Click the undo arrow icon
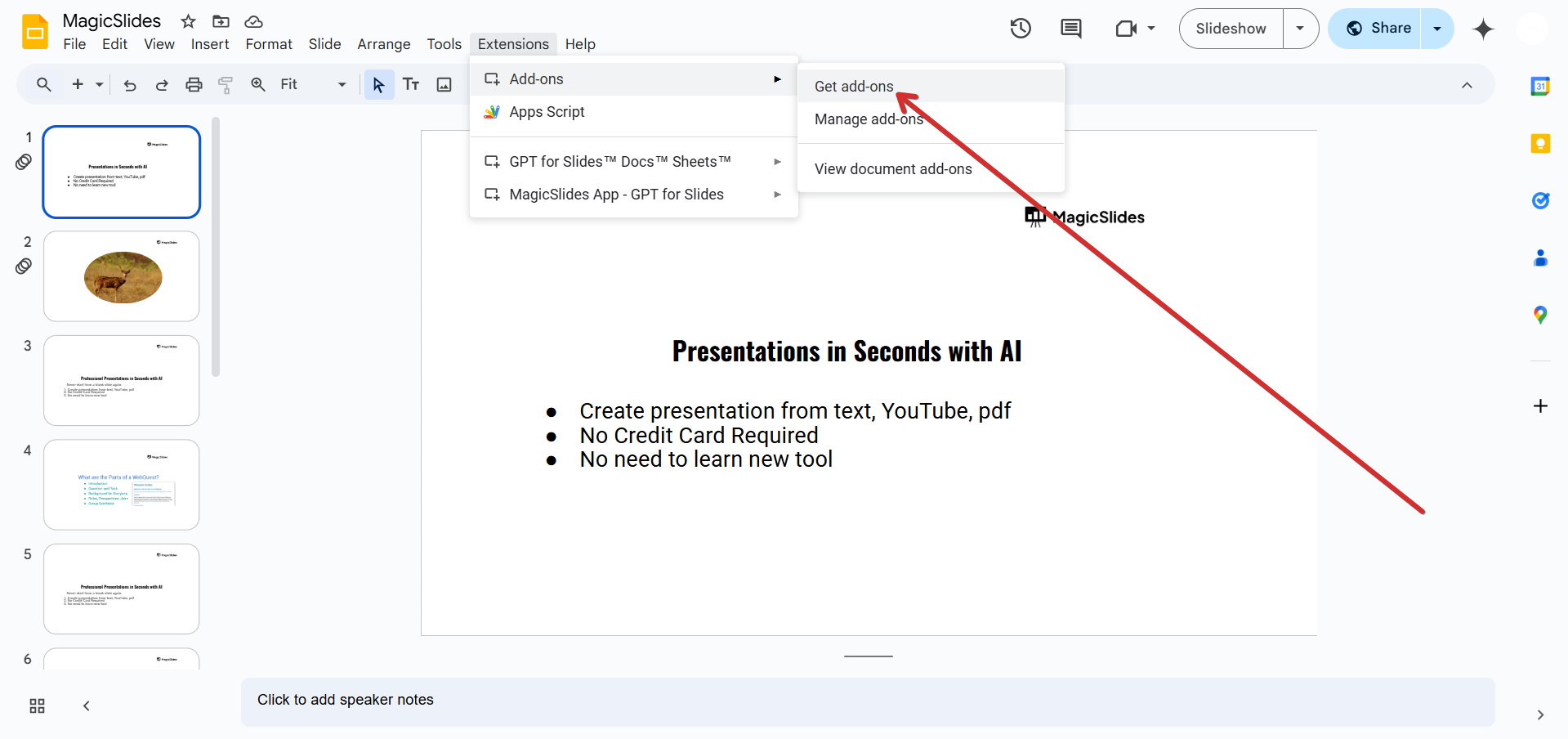Screen dimensions: 1568x739 [130, 84]
